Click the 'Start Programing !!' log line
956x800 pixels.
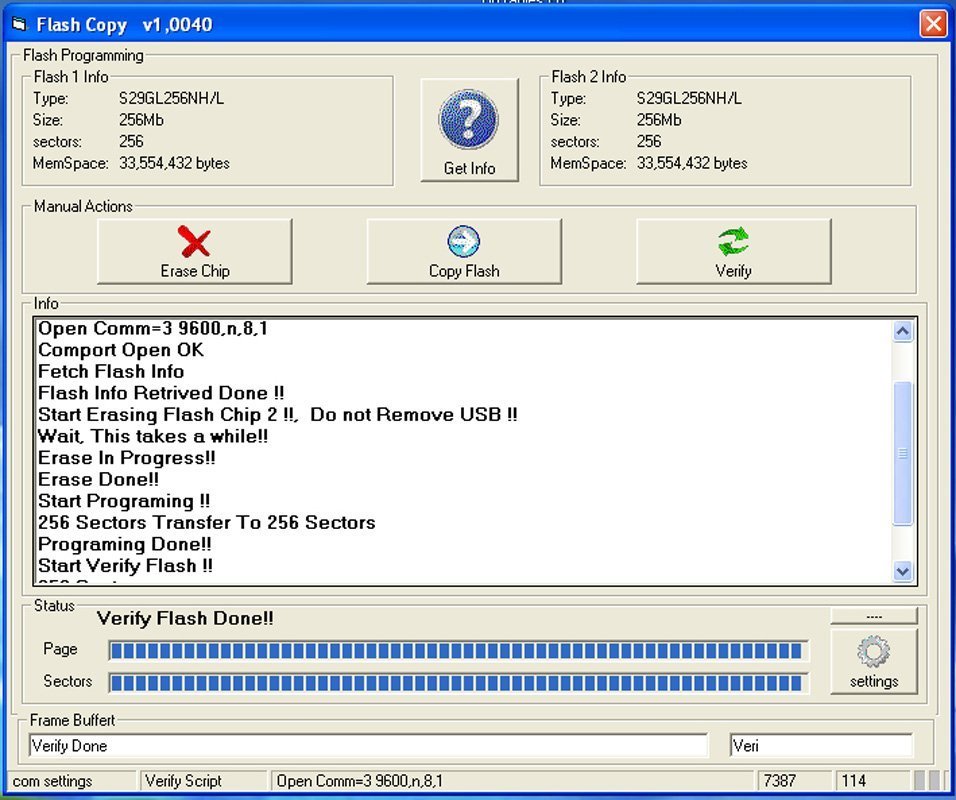click(124, 501)
